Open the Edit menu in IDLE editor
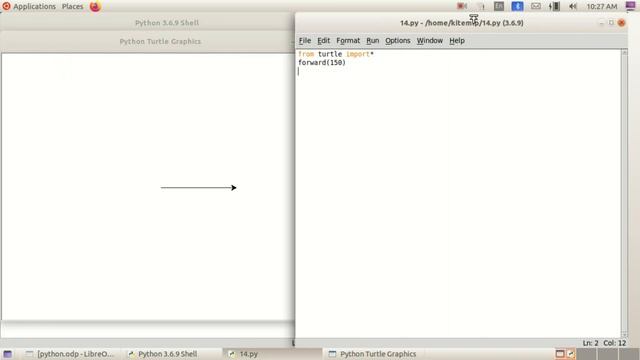 [x=323, y=40]
